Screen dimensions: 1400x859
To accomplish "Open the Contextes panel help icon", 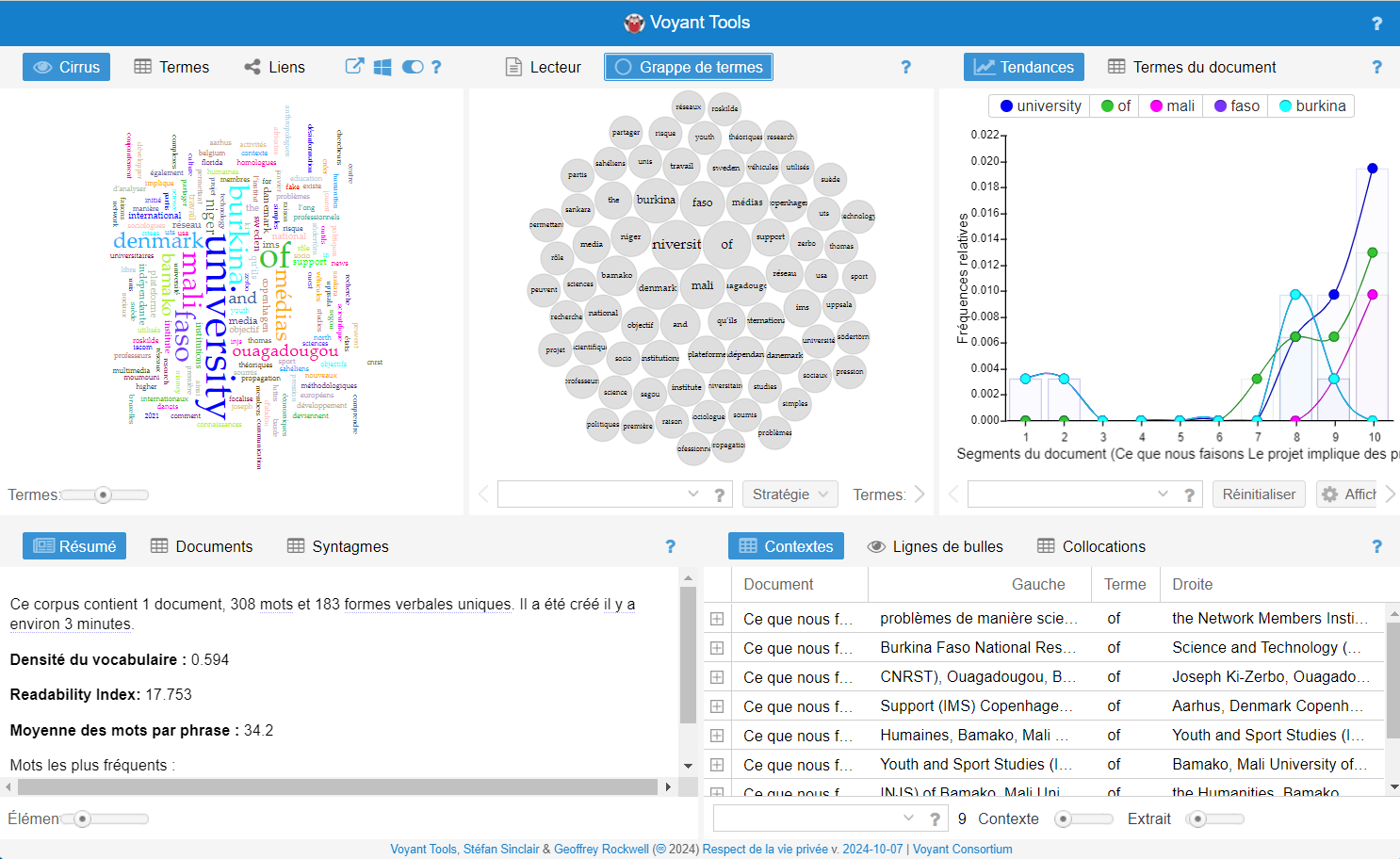I will 1376,546.
